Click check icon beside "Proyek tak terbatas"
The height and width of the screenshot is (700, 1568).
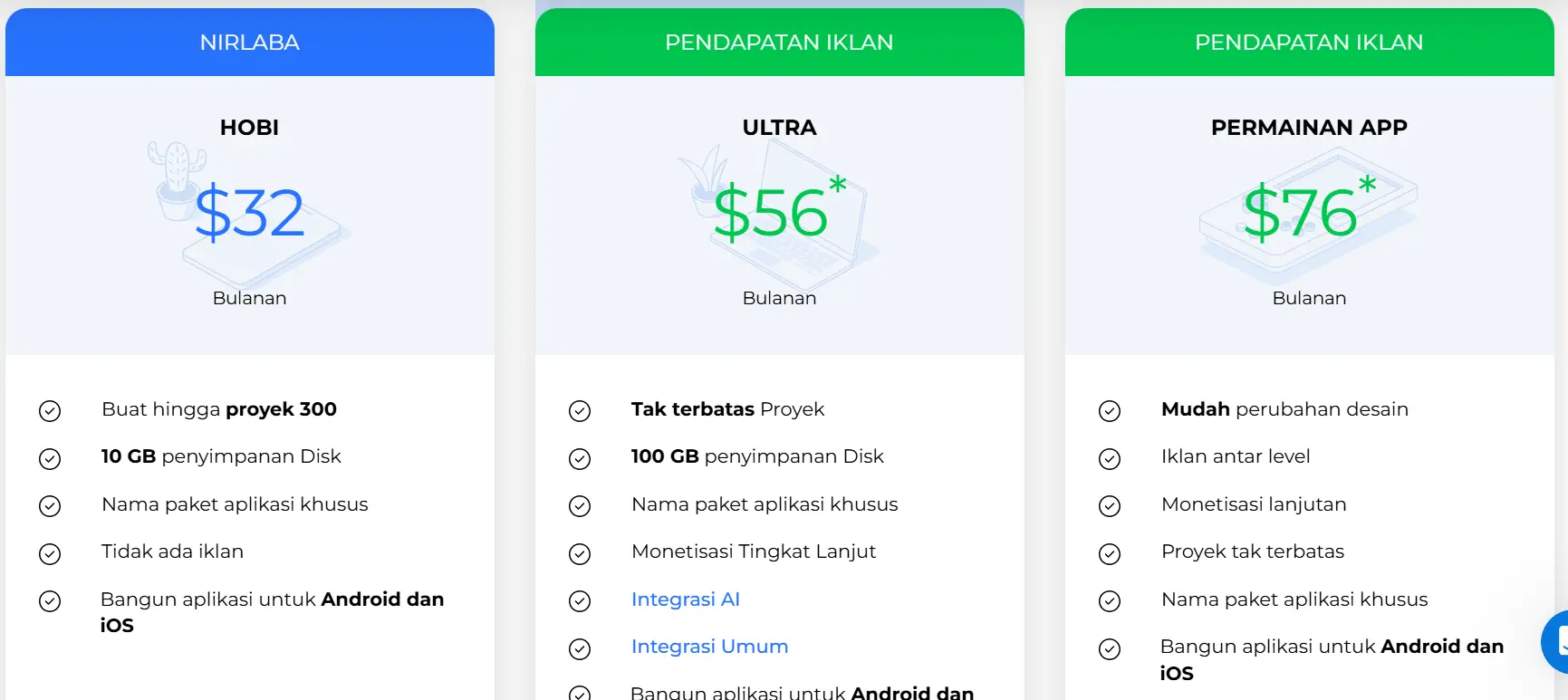tap(1110, 553)
